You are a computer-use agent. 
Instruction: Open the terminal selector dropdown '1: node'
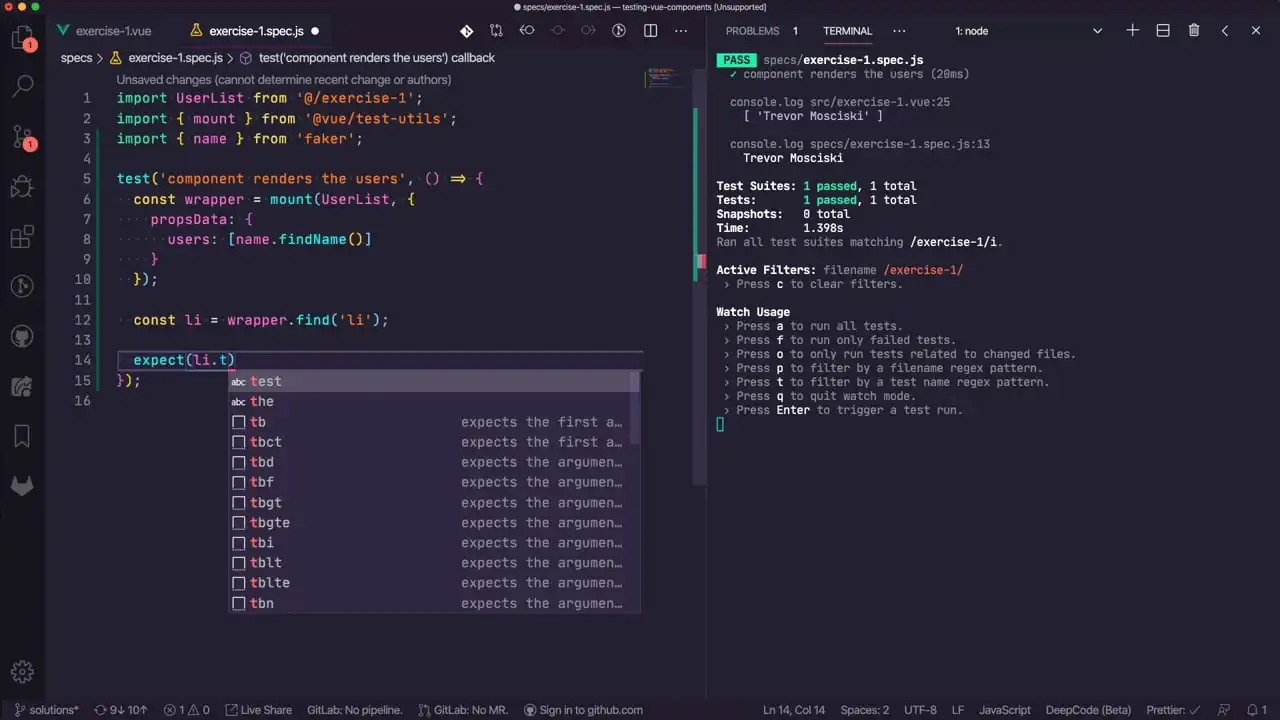[x=1028, y=31]
